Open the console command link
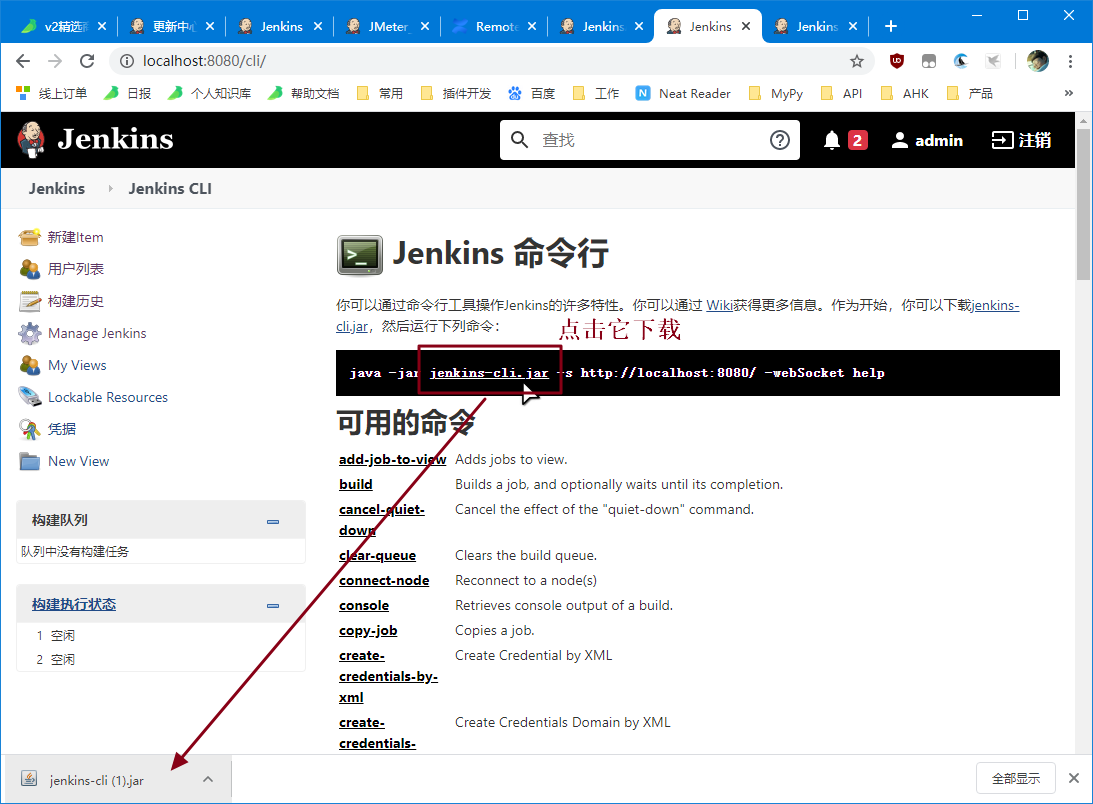This screenshot has height=804, width=1093. pos(364,606)
